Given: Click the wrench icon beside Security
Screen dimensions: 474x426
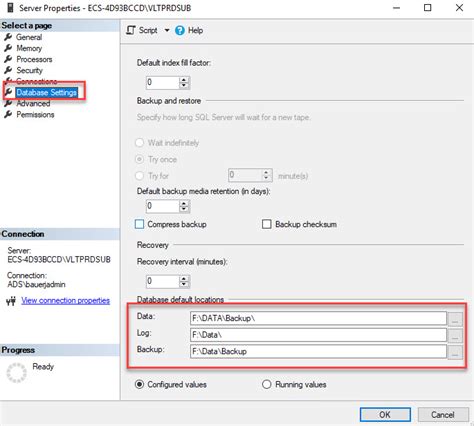Looking at the screenshot, I should click(x=8, y=70).
